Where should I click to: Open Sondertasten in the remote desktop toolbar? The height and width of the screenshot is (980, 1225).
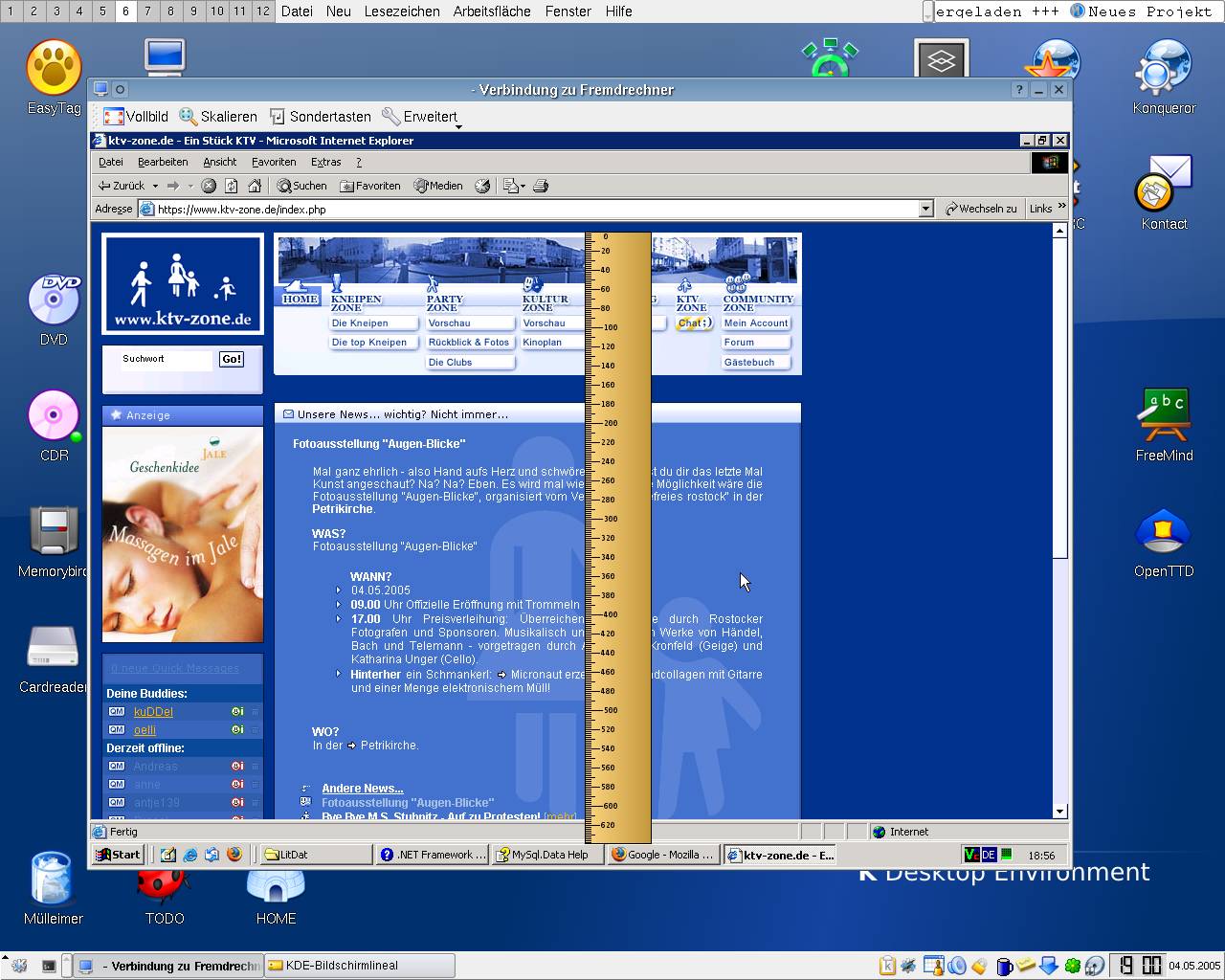click(320, 117)
